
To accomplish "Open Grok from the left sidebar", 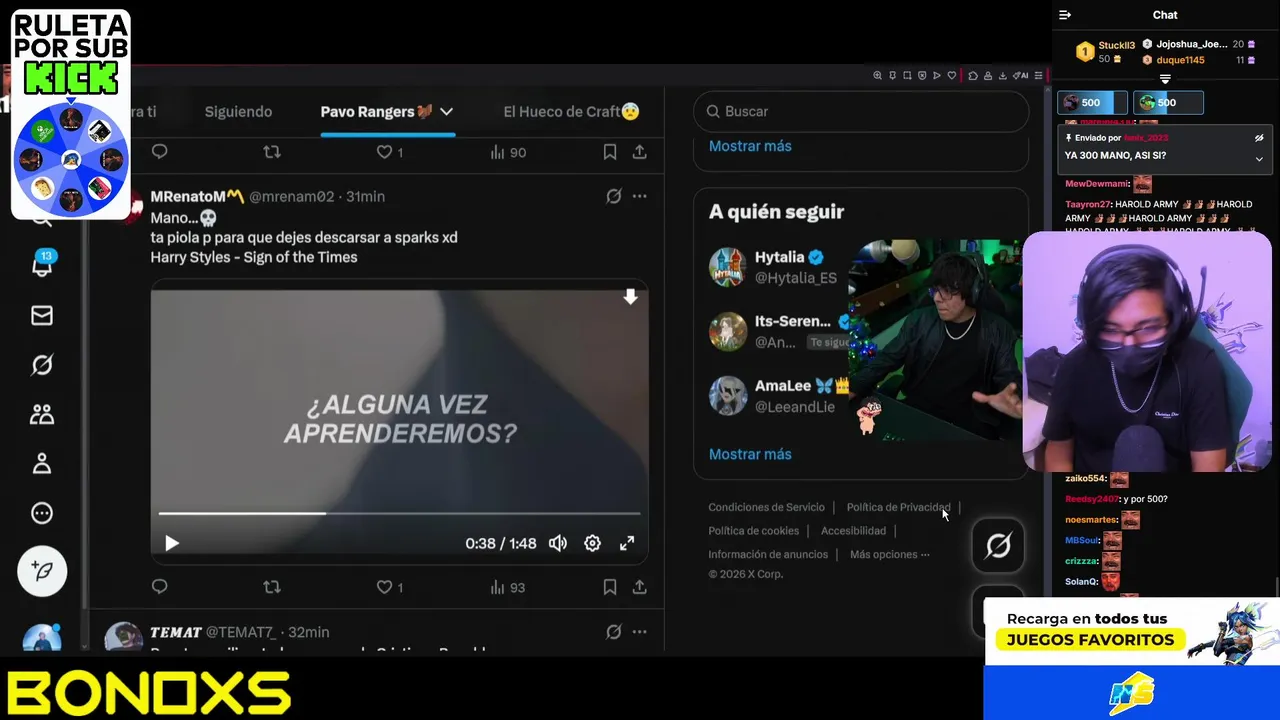I will point(42,365).
